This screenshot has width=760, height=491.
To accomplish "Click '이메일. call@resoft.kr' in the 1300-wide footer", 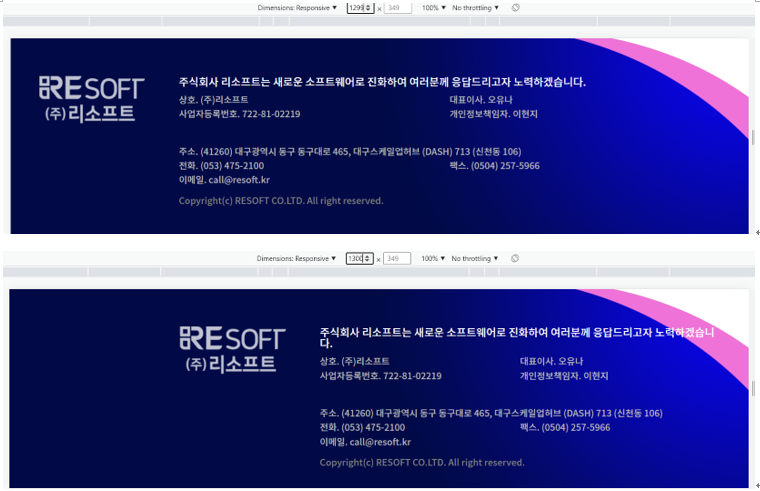I will (365, 442).
